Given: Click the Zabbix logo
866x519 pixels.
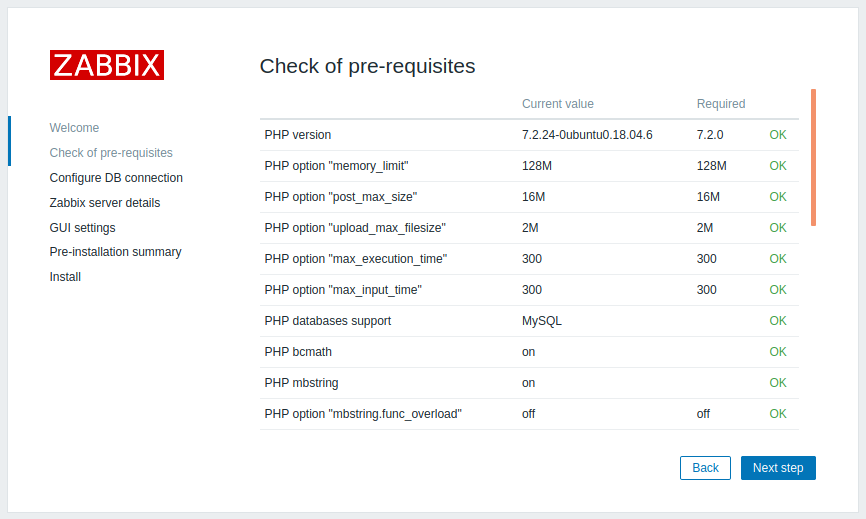Looking at the screenshot, I should [107, 65].
